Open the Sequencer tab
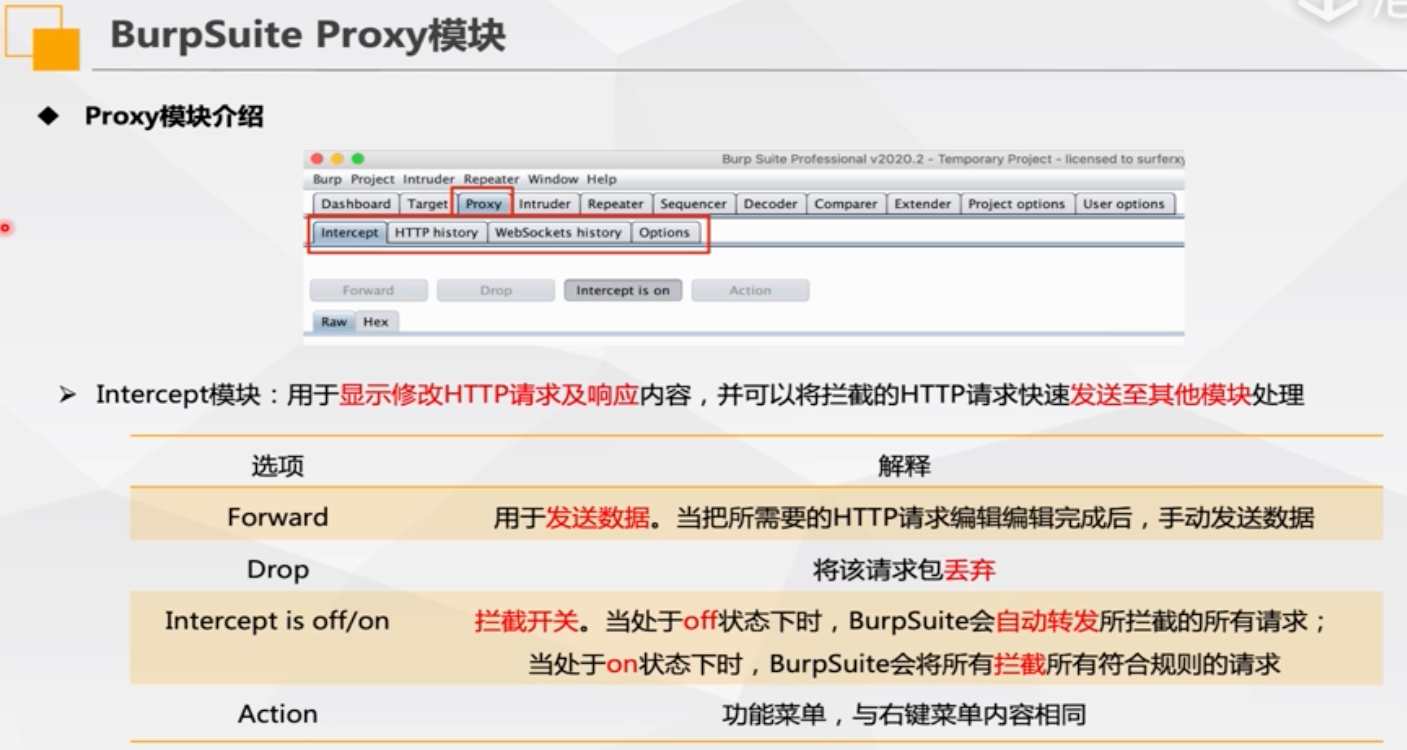 pos(693,204)
